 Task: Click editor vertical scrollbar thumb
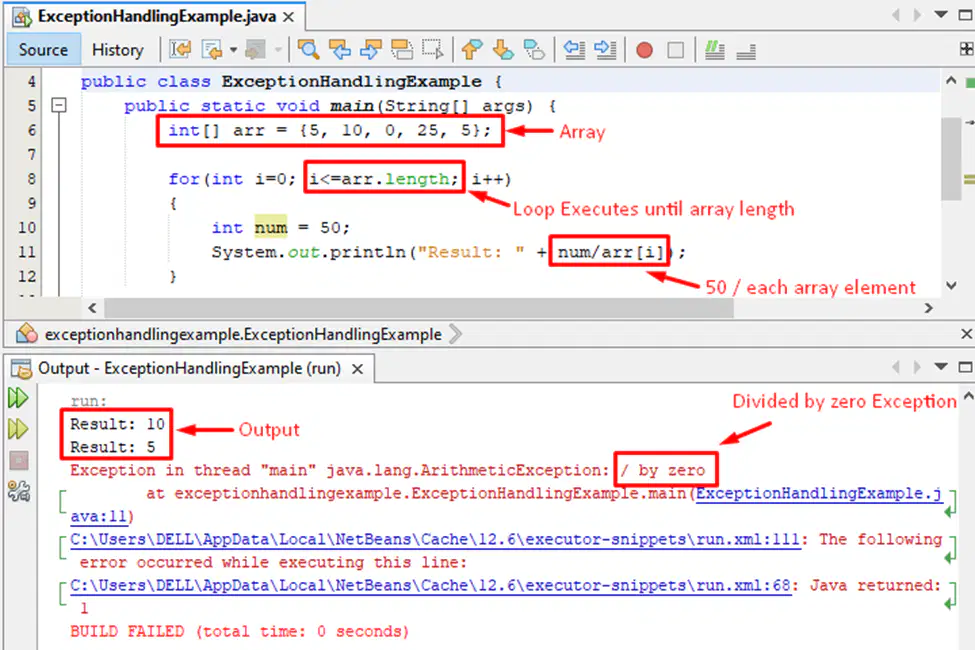951,159
